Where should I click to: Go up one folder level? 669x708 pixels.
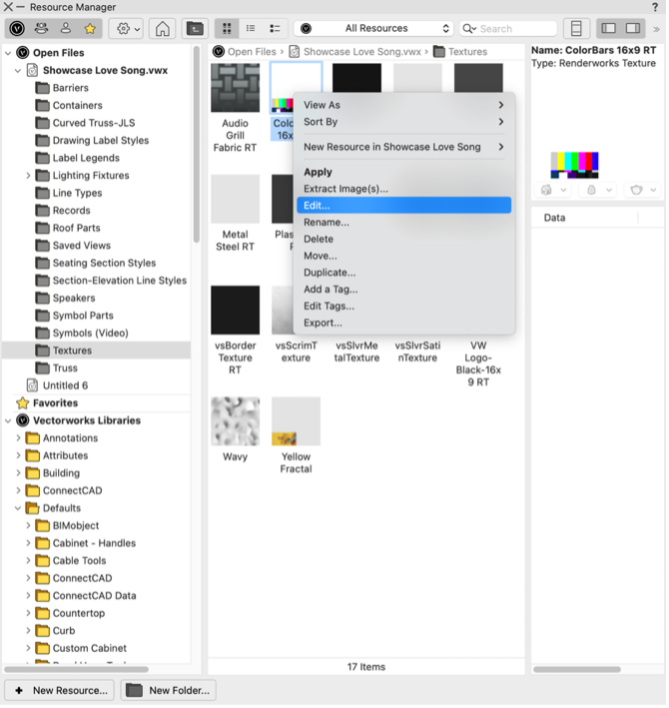click(x=194, y=29)
